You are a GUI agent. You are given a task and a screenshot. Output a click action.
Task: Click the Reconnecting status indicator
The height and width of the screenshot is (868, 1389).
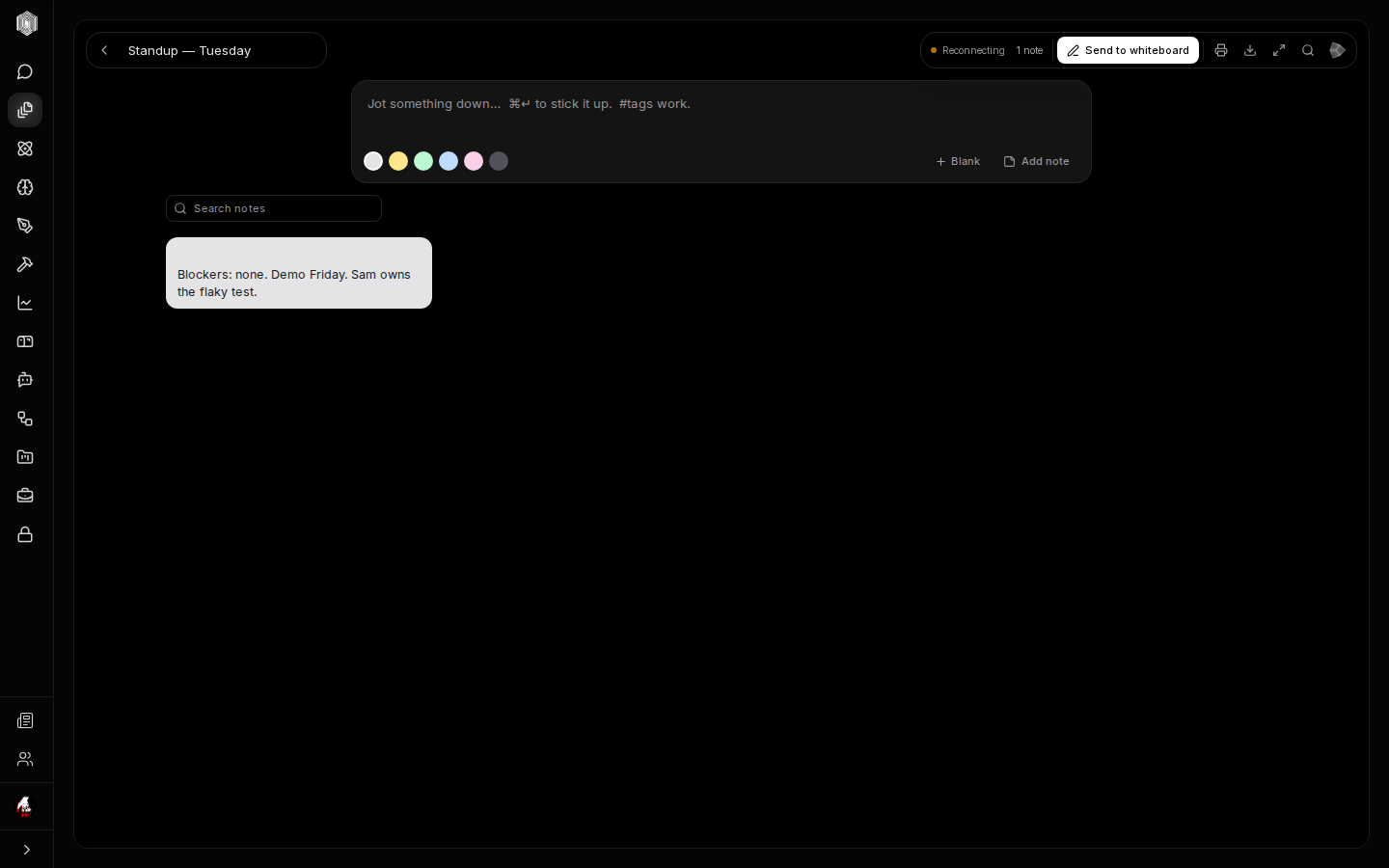pos(967,50)
